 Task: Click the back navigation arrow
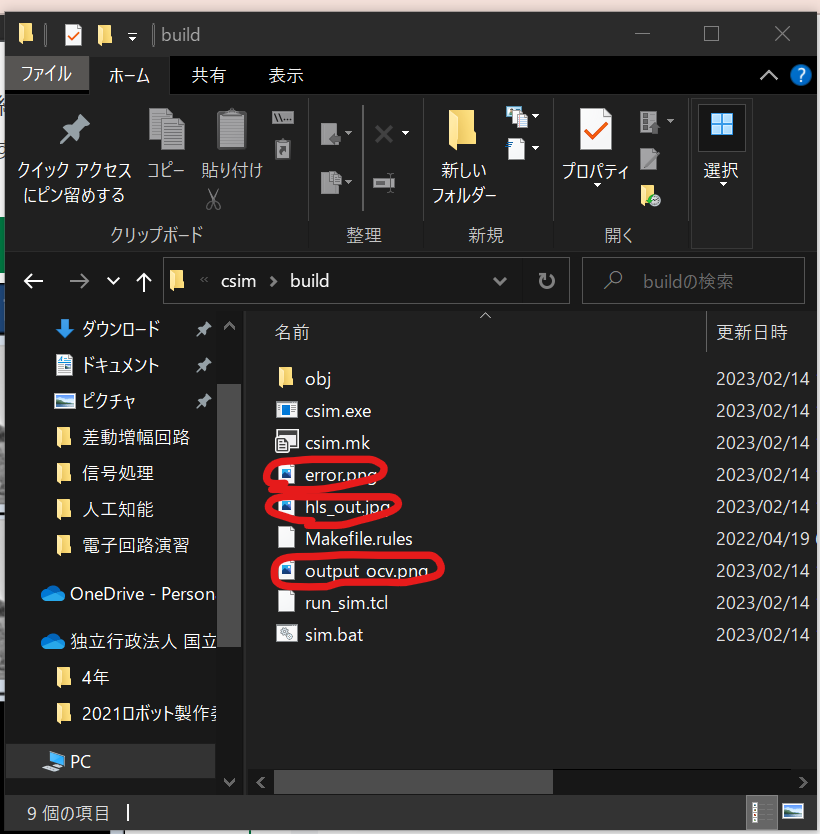click(x=33, y=281)
